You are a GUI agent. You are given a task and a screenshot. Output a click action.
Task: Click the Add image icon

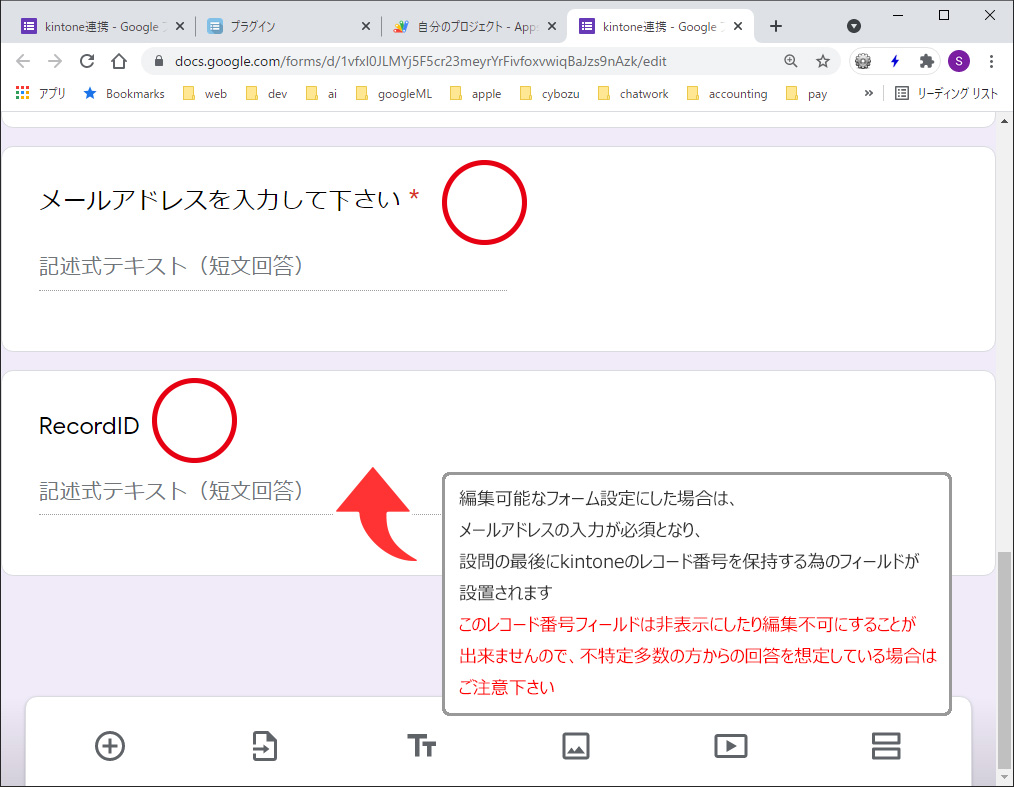576,746
